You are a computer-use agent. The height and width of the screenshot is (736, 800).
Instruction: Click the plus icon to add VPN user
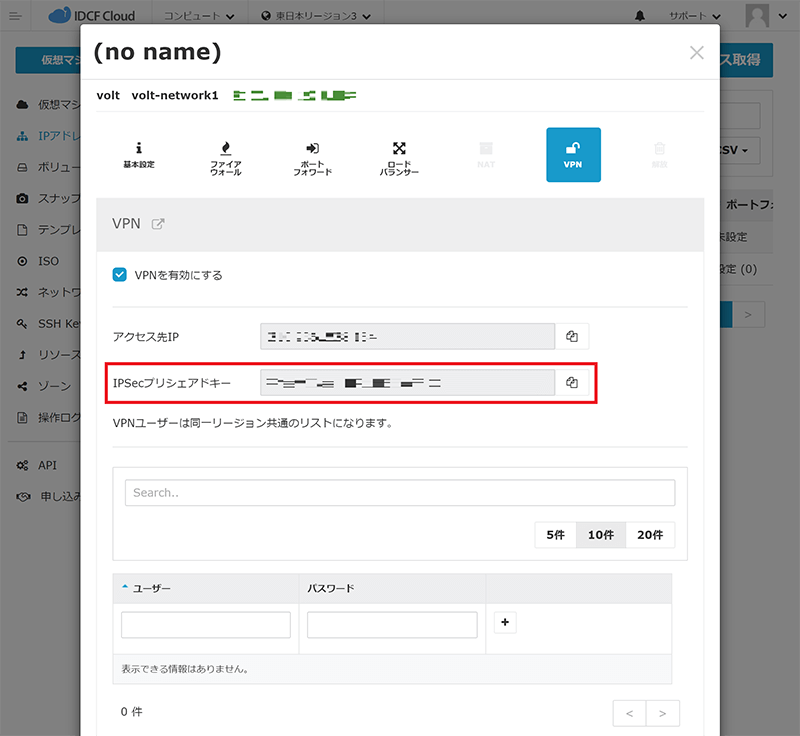click(x=505, y=623)
